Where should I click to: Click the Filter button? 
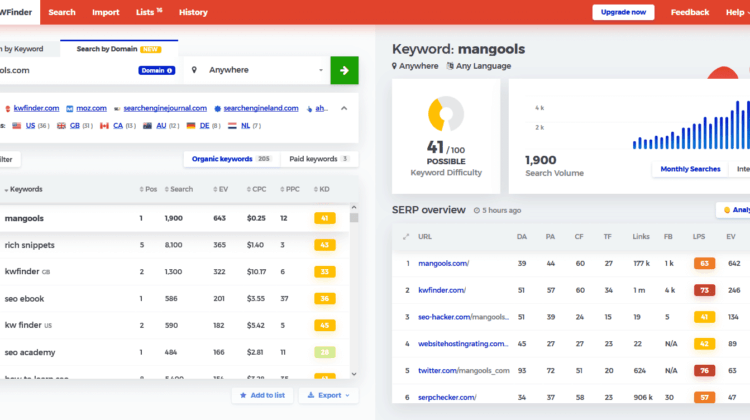(8, 159)
